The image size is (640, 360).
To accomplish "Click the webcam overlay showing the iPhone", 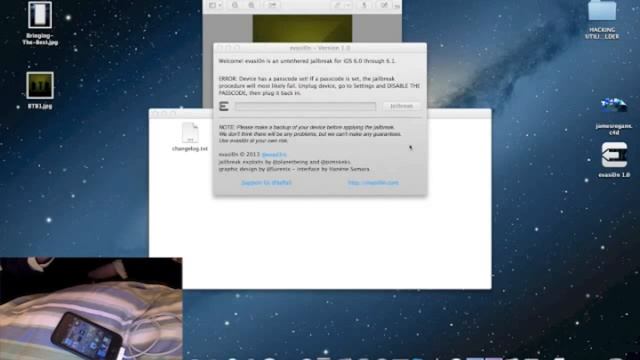I will [x=91, y=309].
